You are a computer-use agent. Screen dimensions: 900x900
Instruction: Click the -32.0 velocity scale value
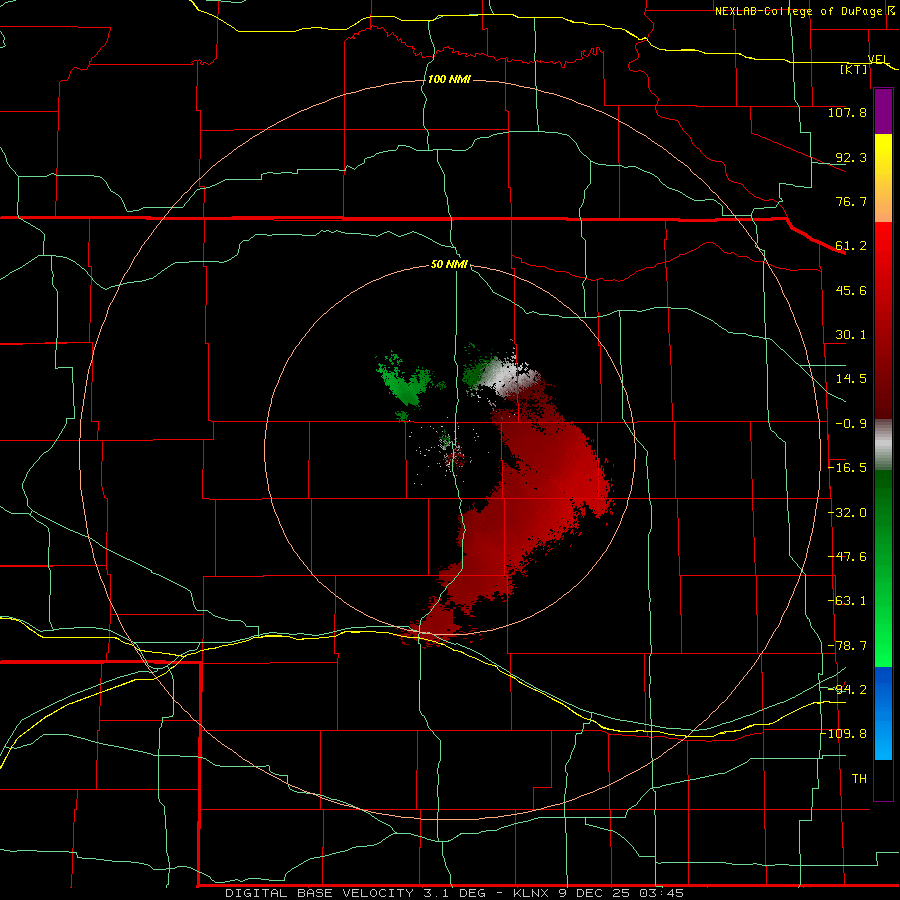848,513
